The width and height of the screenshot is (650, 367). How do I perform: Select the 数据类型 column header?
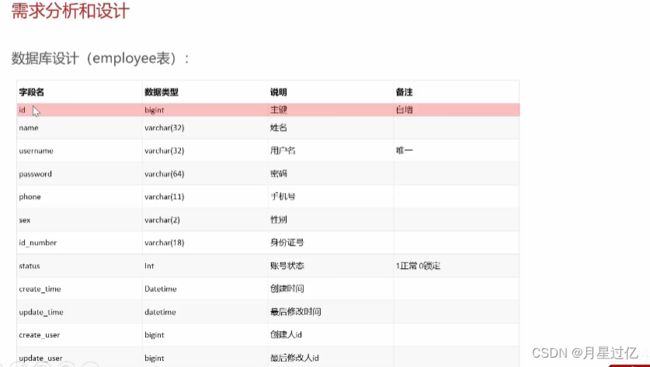coord(161,92)
